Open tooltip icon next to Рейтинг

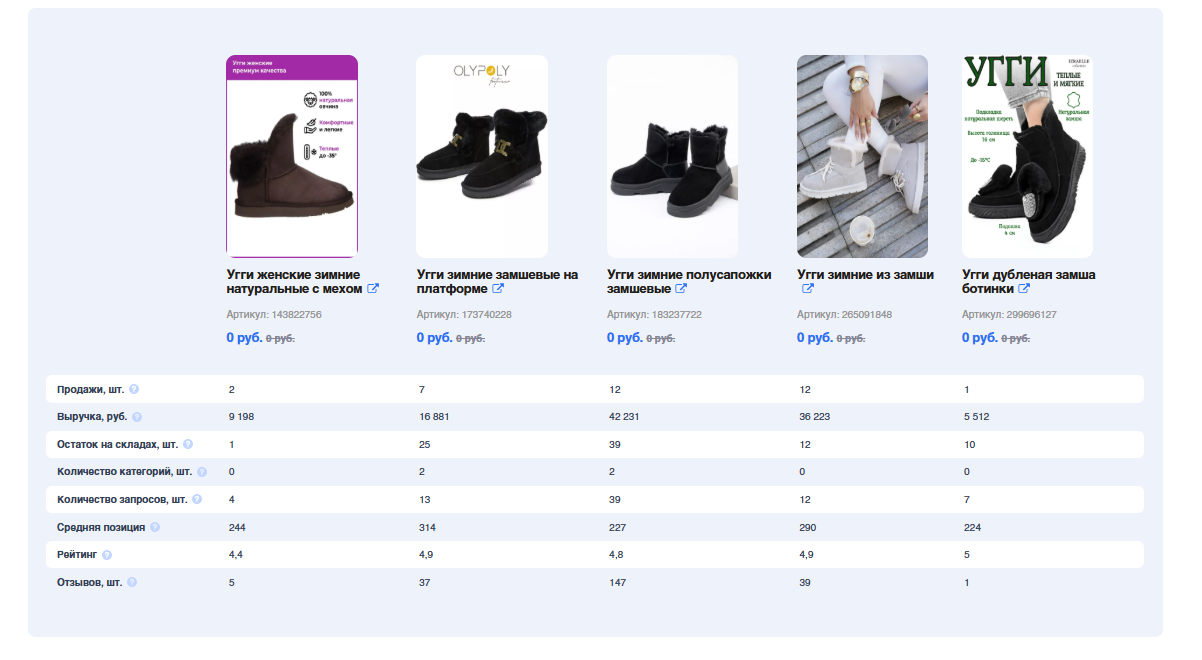pyautogui.click(x=107, y=555)
